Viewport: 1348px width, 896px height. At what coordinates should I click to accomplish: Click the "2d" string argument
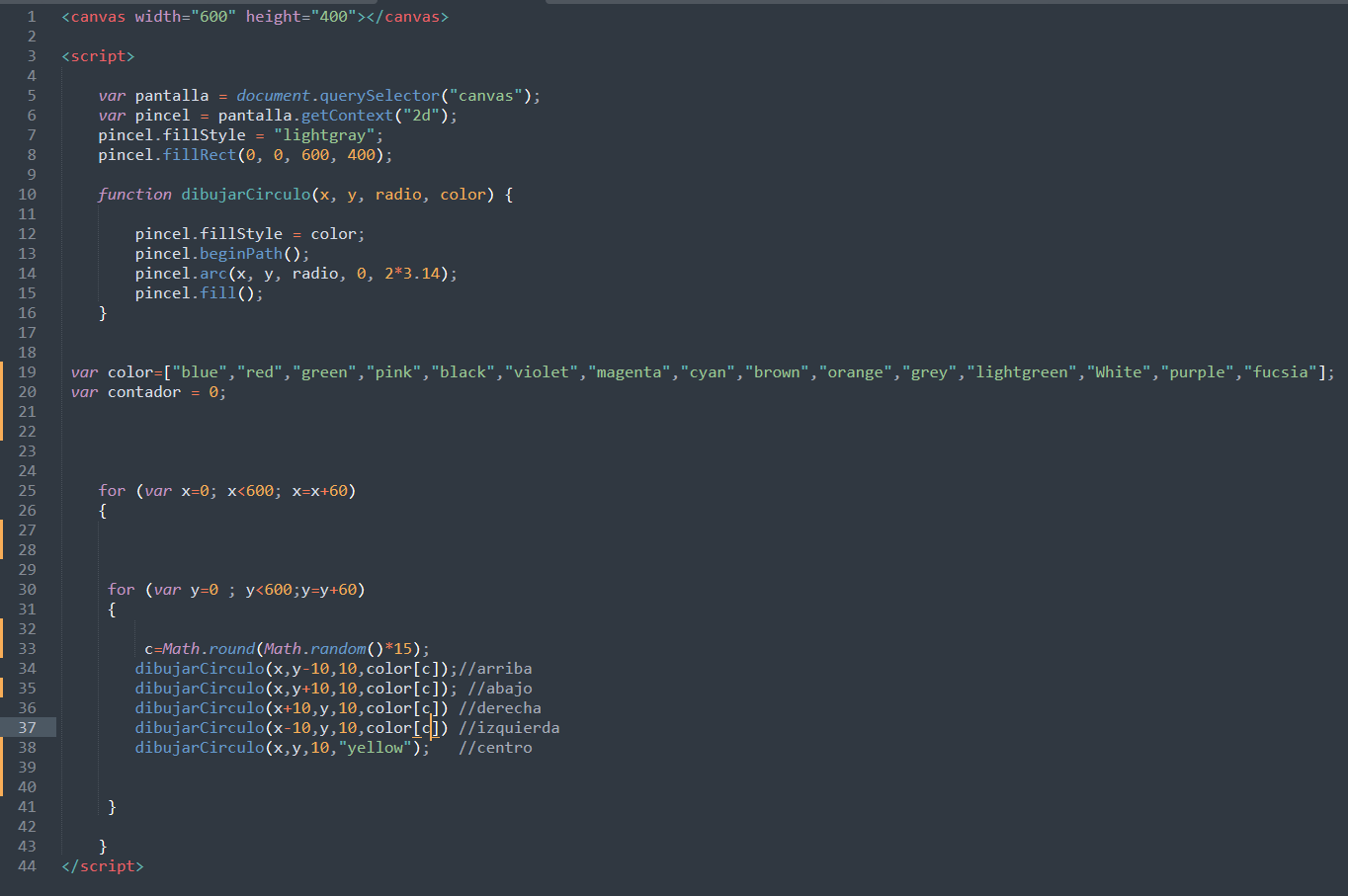421,116
